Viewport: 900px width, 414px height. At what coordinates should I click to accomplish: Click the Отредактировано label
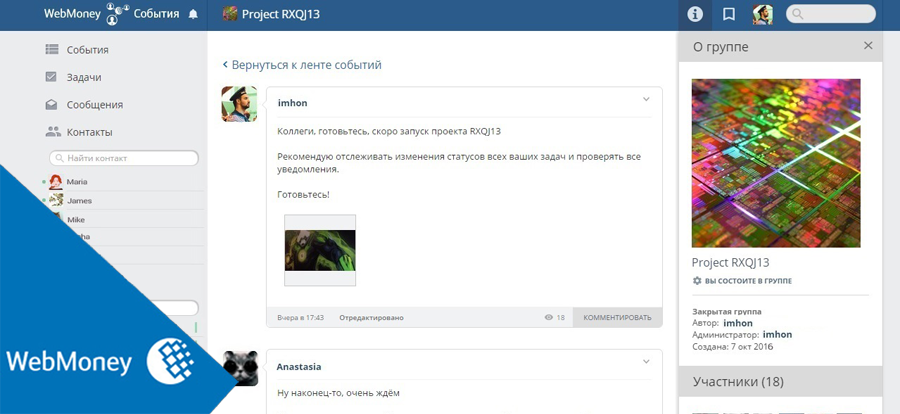point(371,318)
